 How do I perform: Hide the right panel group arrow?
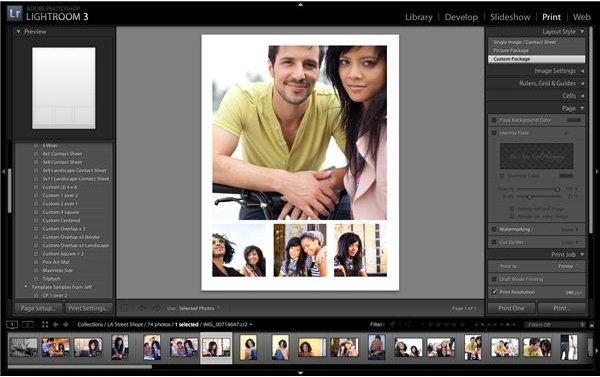[597, 172]
